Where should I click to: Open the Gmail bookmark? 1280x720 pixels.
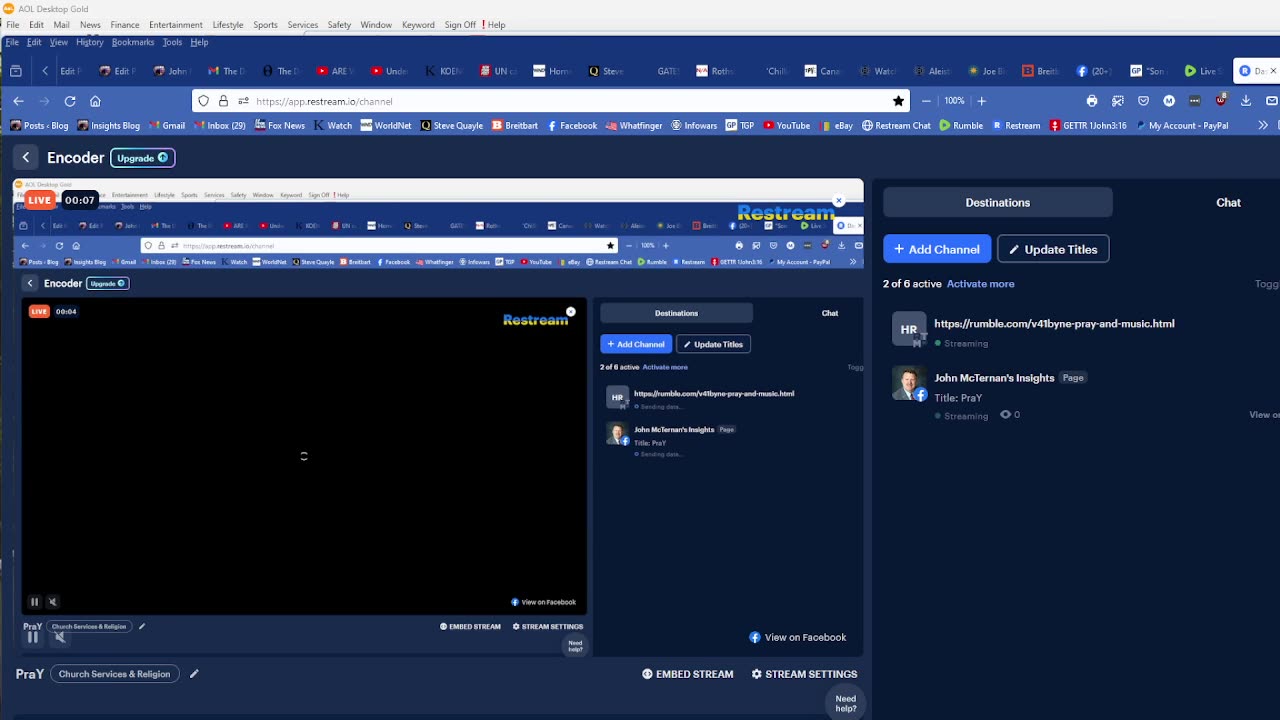pyautogui.click(x=168, y=125)
